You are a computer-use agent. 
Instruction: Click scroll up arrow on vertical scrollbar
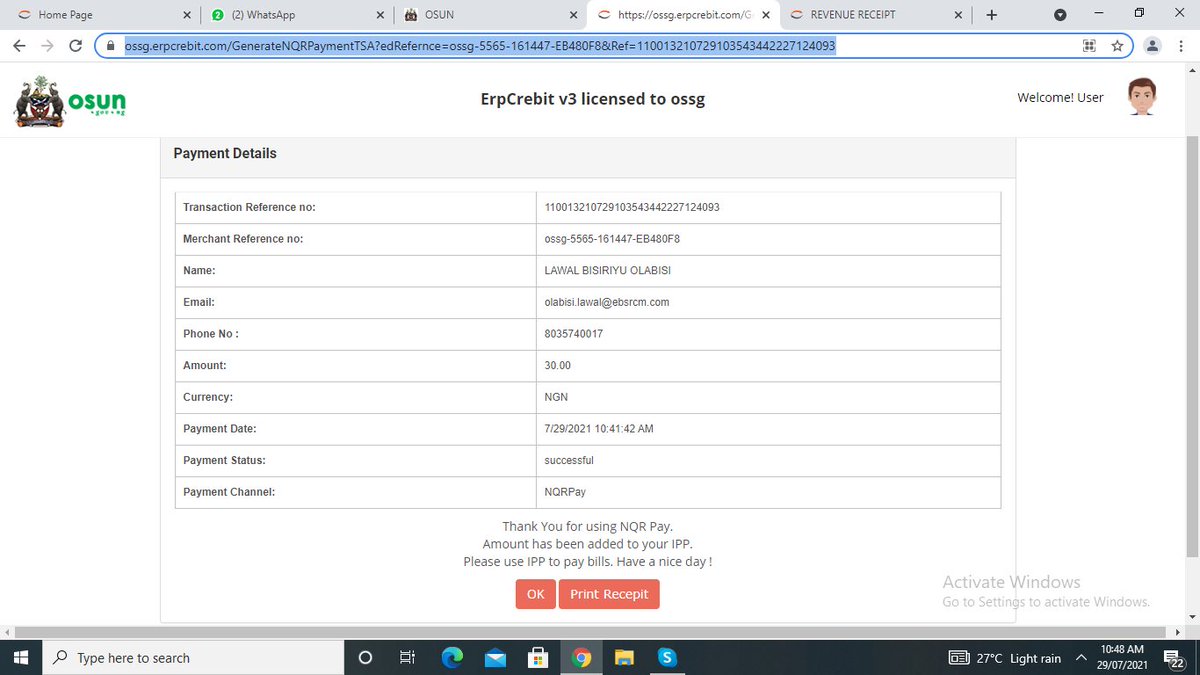[1190, 70]
